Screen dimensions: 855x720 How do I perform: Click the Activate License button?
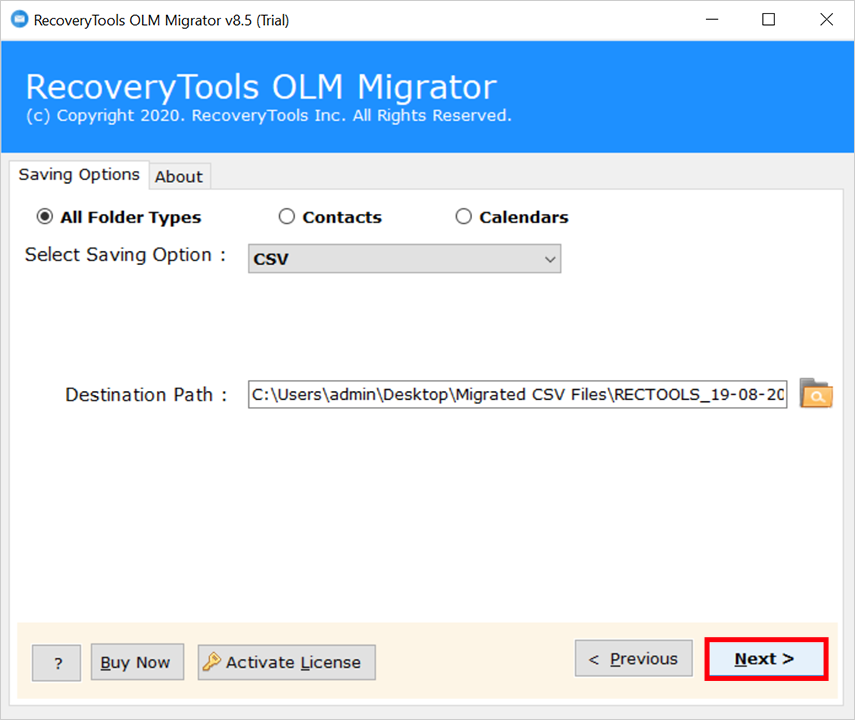point(287,662)
